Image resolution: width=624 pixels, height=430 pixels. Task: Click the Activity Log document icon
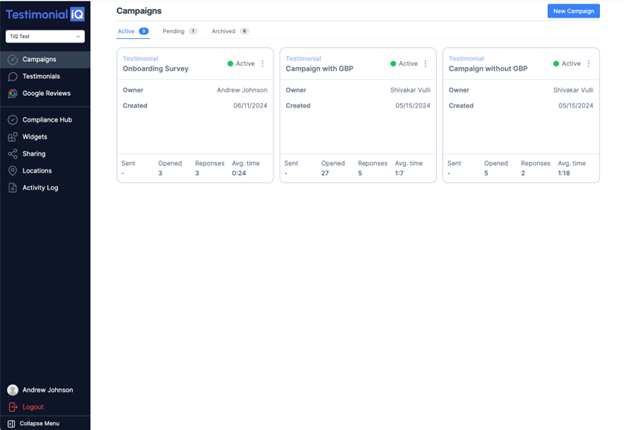pos(13,188)
